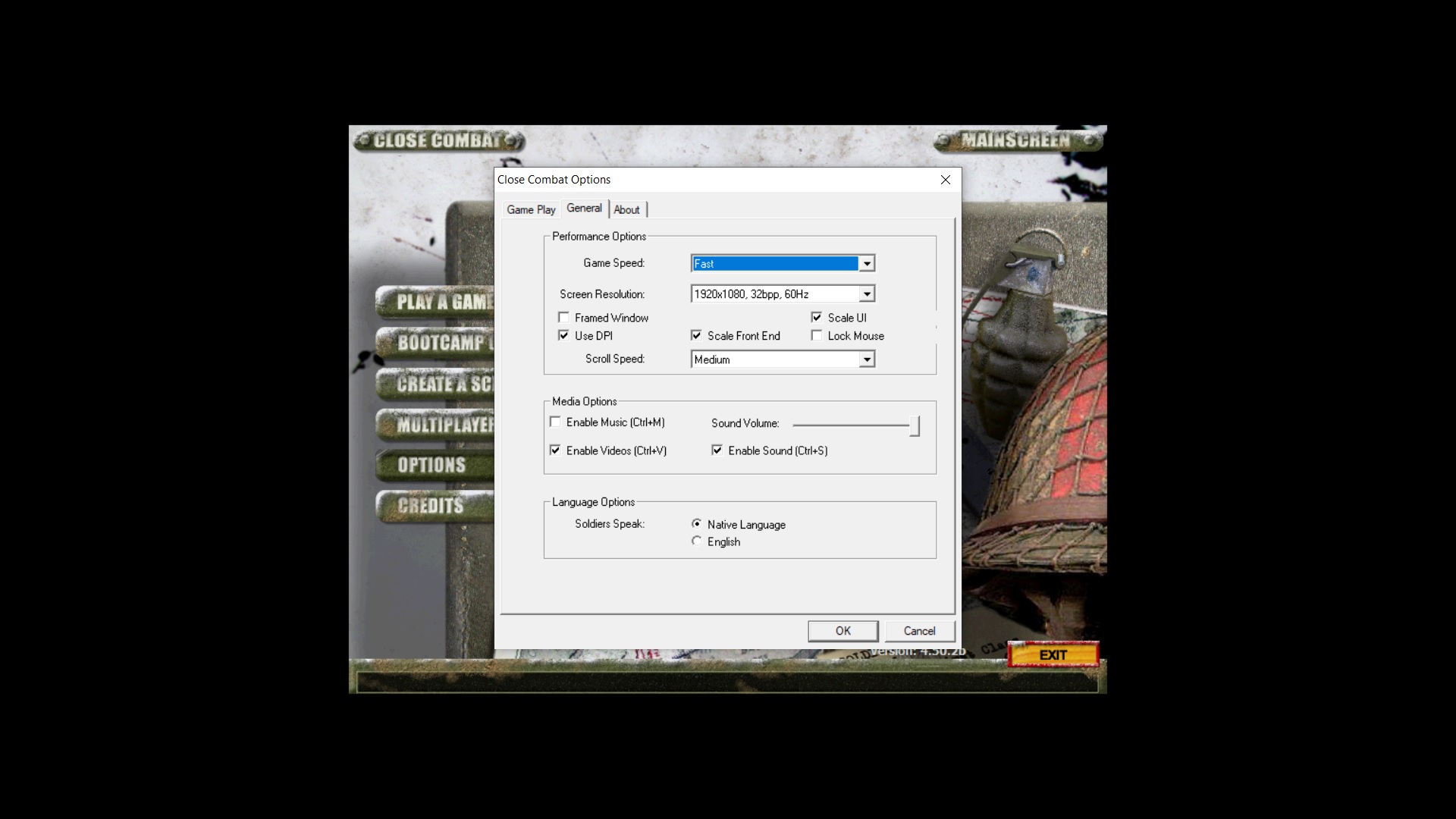The width and height of the screenshot is (1456, 819).
Task: Select English for Soldiers Speak
Action: point(696,541)
